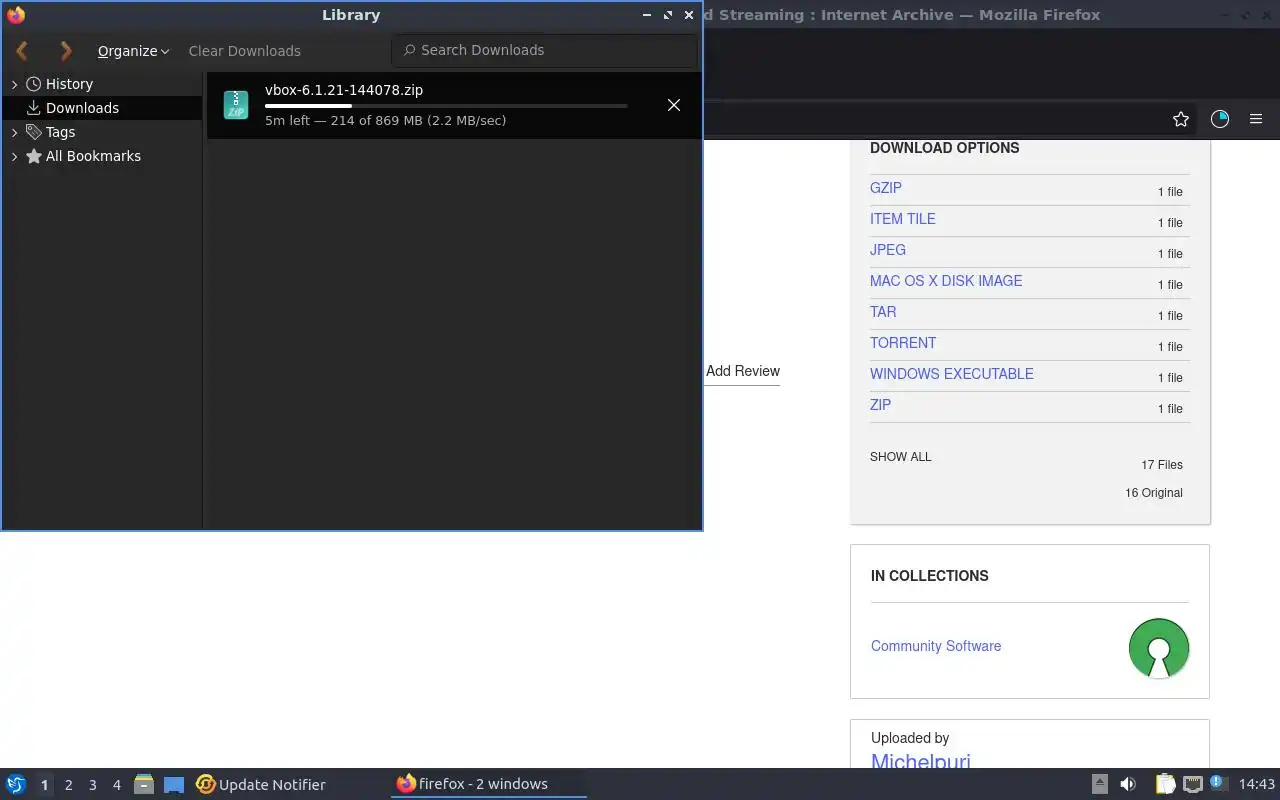This screenshot has height=800, width=1280.
Task: Expand the History tree item
Action: pyautogui.click(x=14, y=85)
